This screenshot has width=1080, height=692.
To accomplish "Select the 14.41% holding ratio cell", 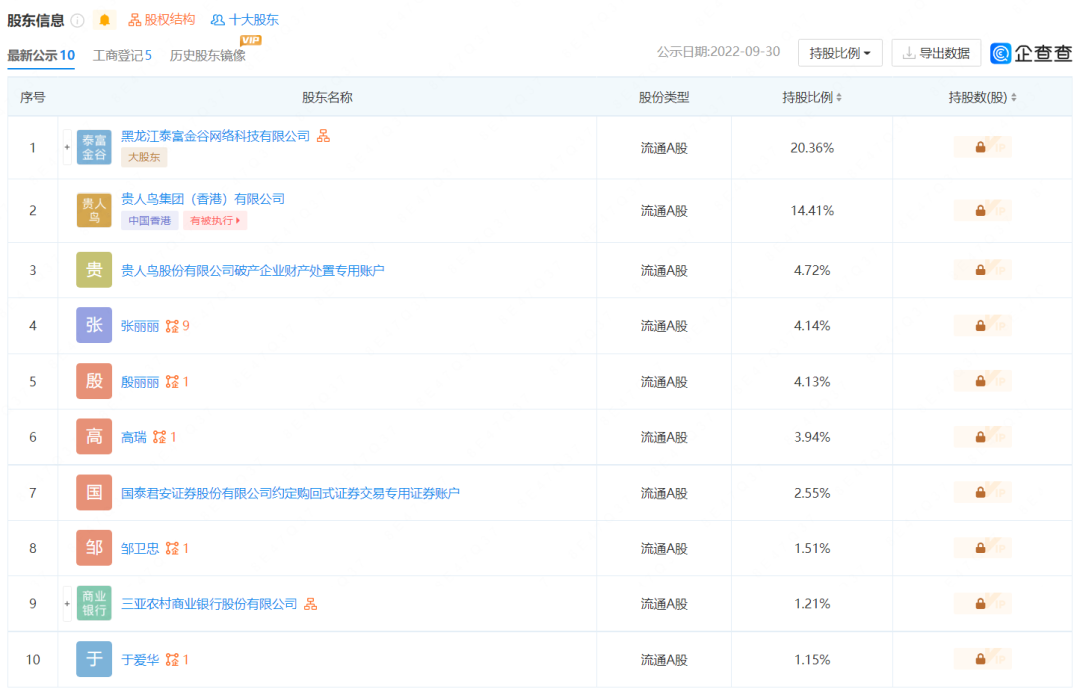I will [x=812, y=211].
